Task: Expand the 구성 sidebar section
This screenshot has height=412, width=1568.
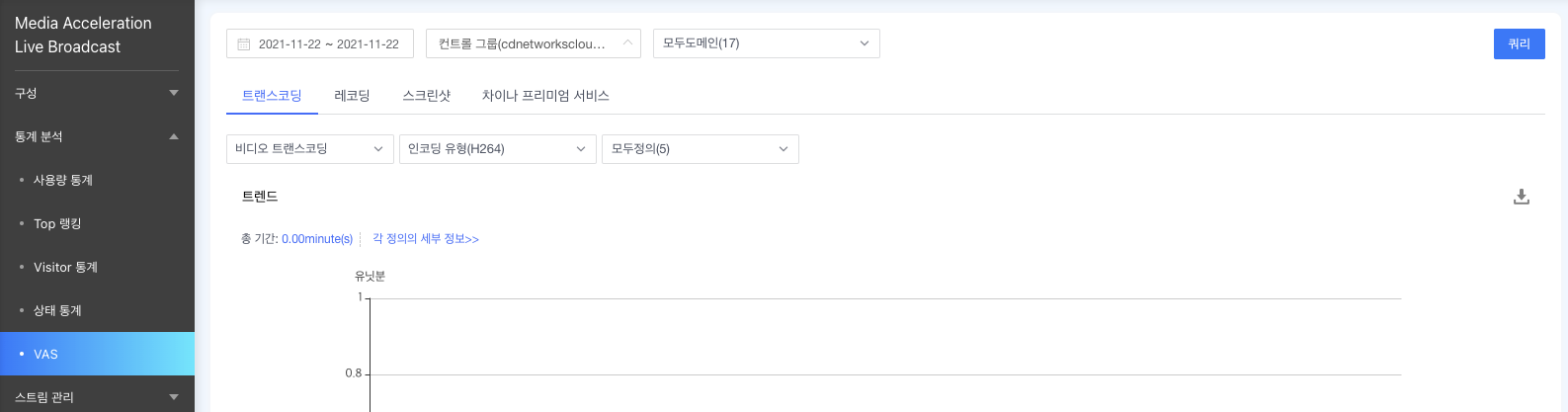Action: [x=97, y=93]
